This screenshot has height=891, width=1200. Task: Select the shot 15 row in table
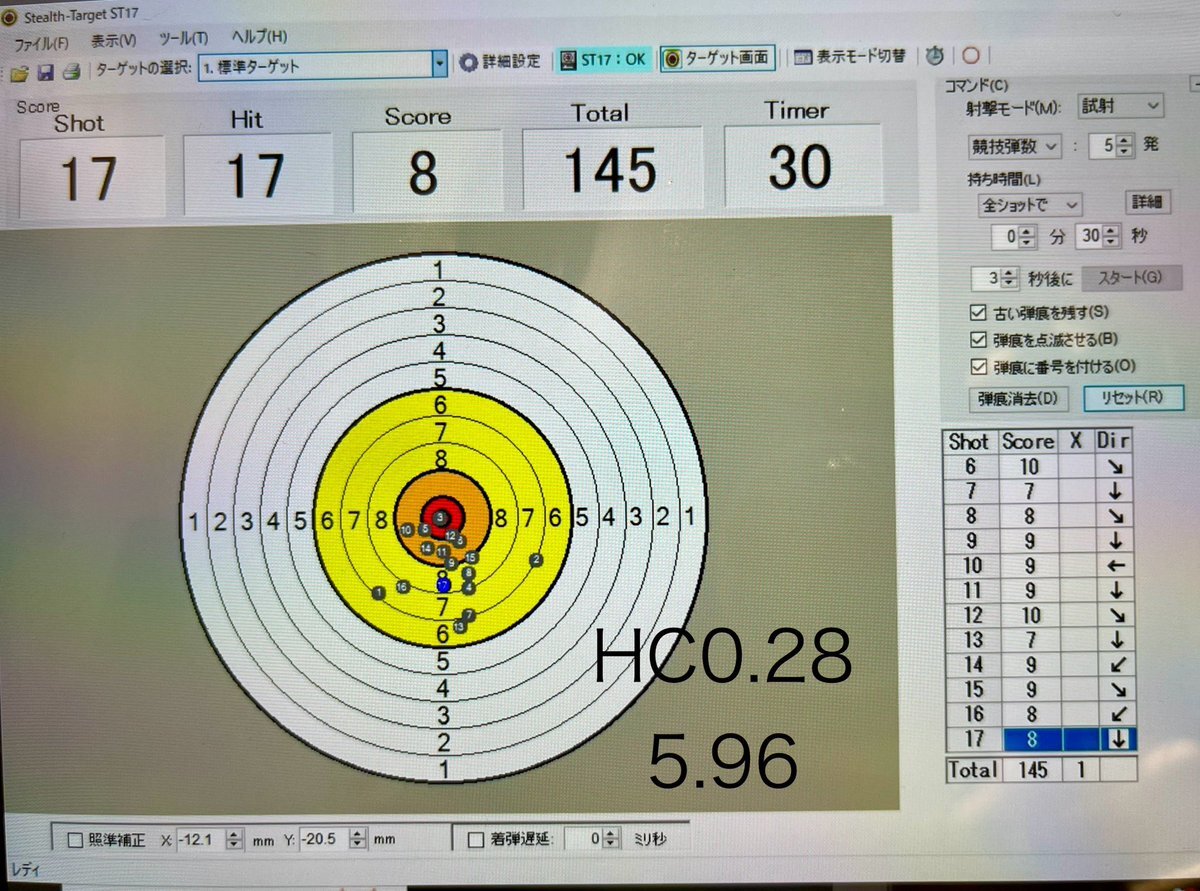click(1040, 690)
